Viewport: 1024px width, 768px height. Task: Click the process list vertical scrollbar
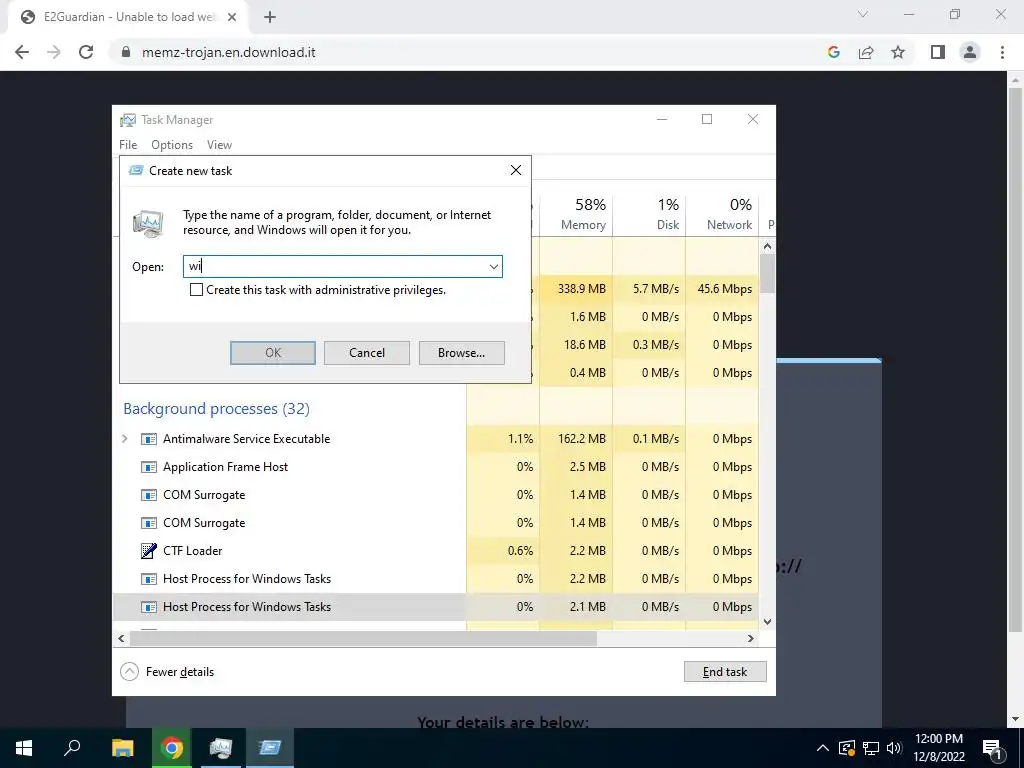pos(767,434)
